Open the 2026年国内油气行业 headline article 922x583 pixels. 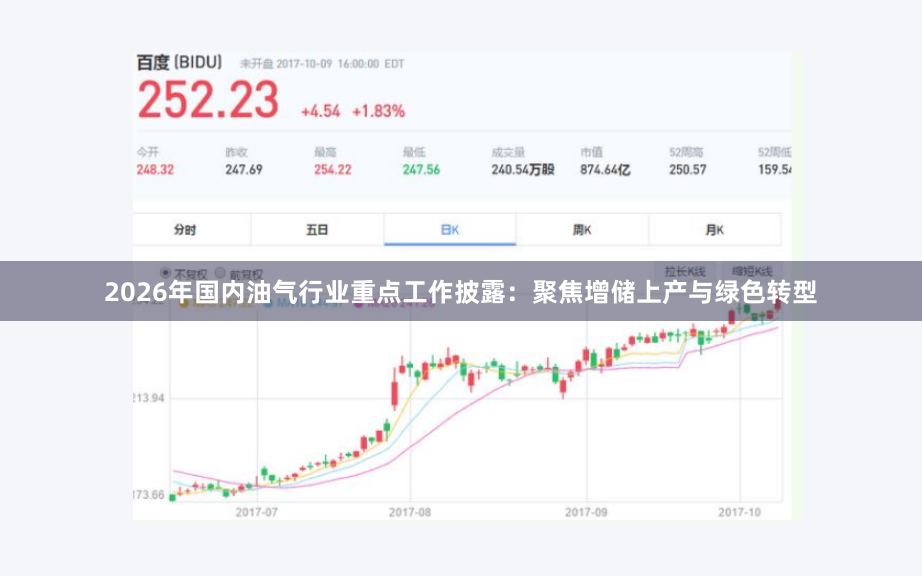[461, 292]
